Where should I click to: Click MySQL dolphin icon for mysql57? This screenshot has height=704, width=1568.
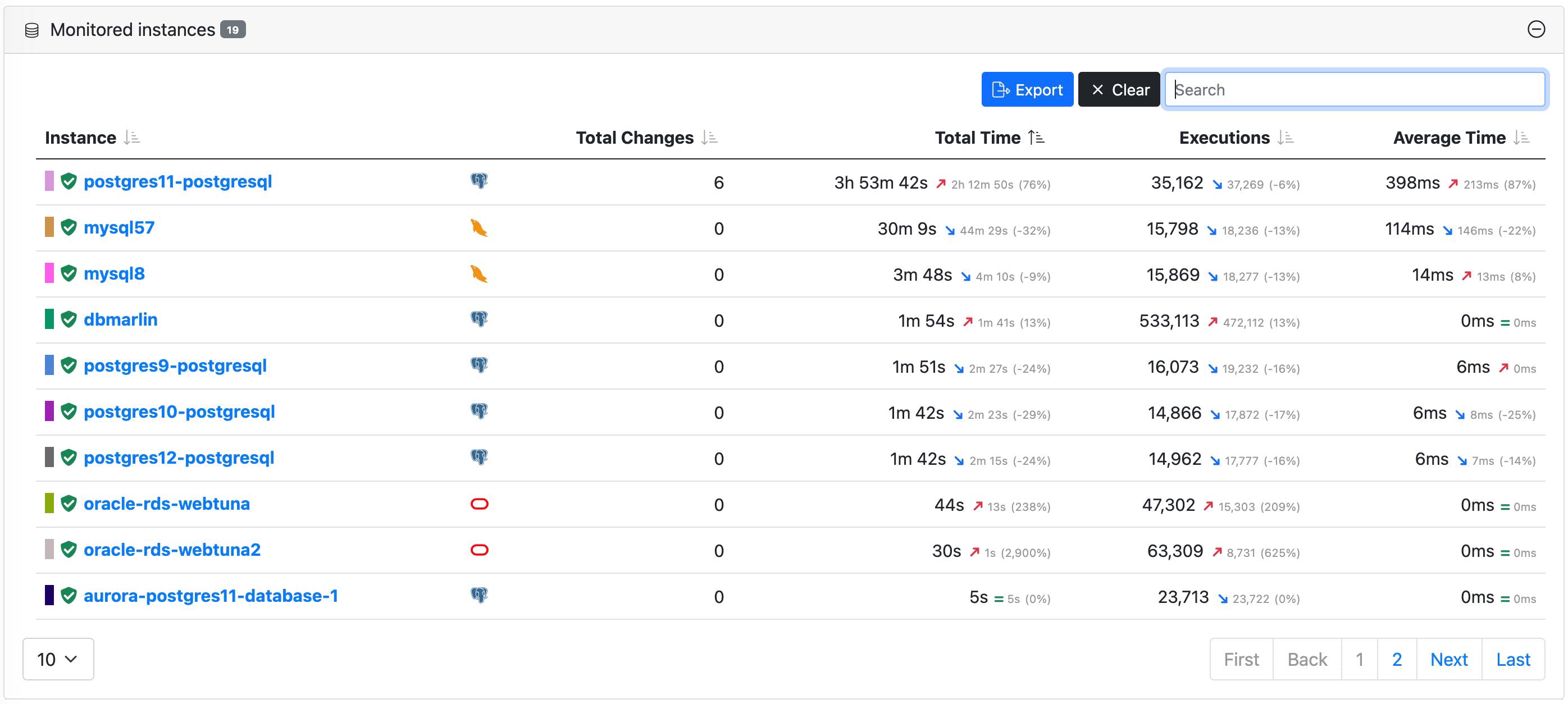click(479, 227)
